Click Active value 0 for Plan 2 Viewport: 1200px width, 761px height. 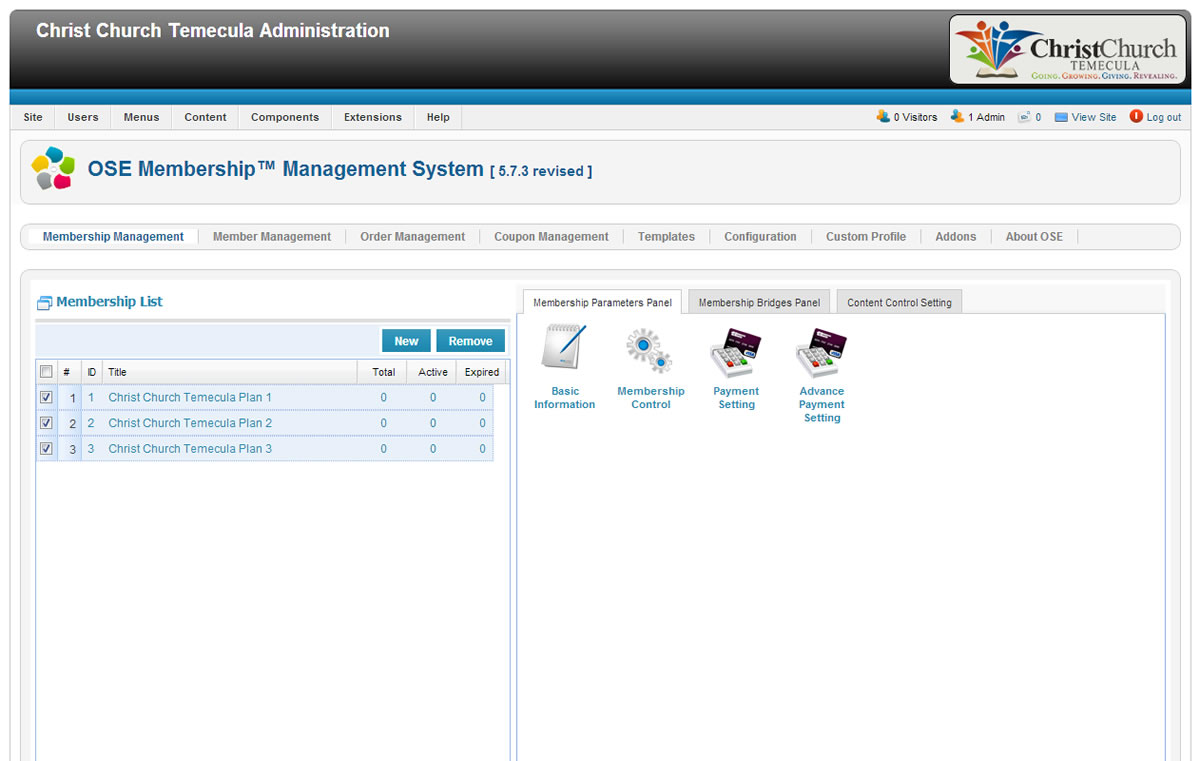pyautogui.click(x=433, y=423)
